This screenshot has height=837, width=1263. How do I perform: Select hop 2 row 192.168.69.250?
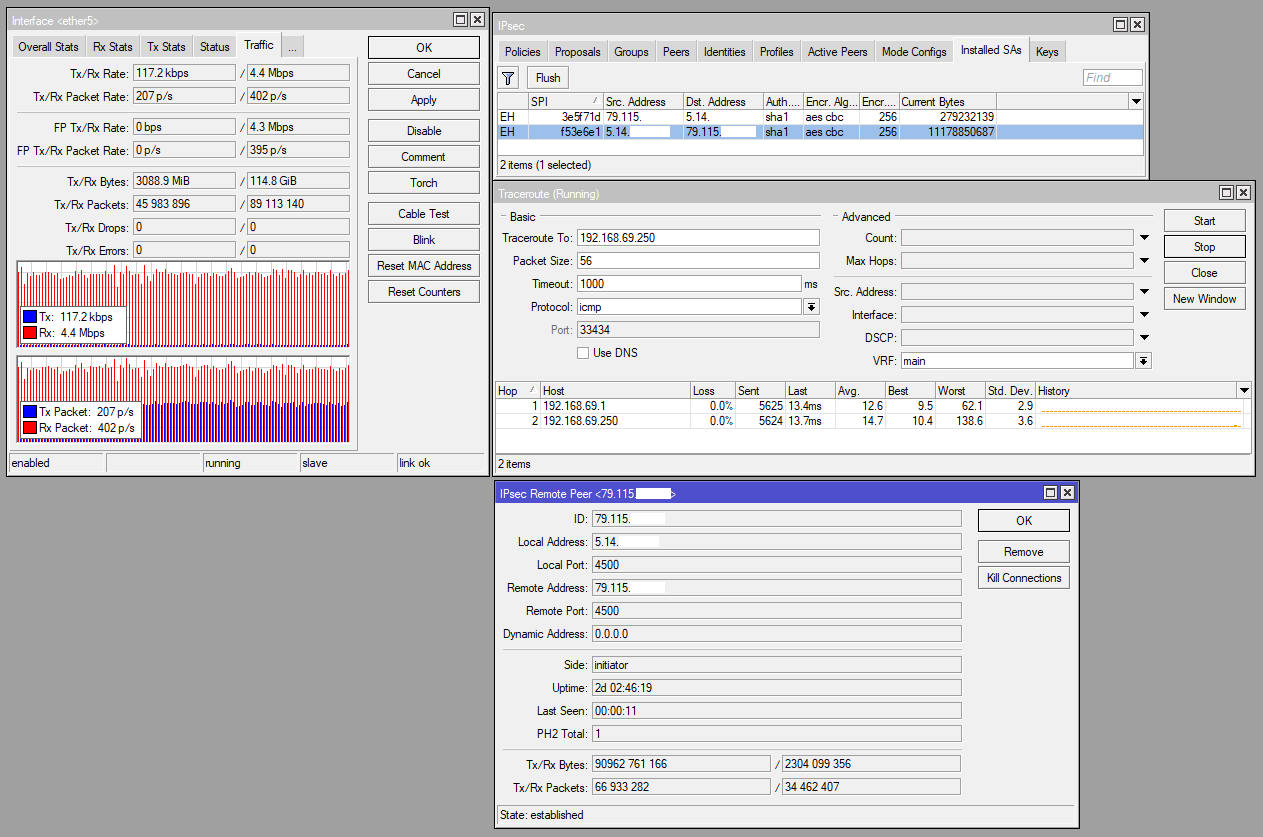click(873, 421)
